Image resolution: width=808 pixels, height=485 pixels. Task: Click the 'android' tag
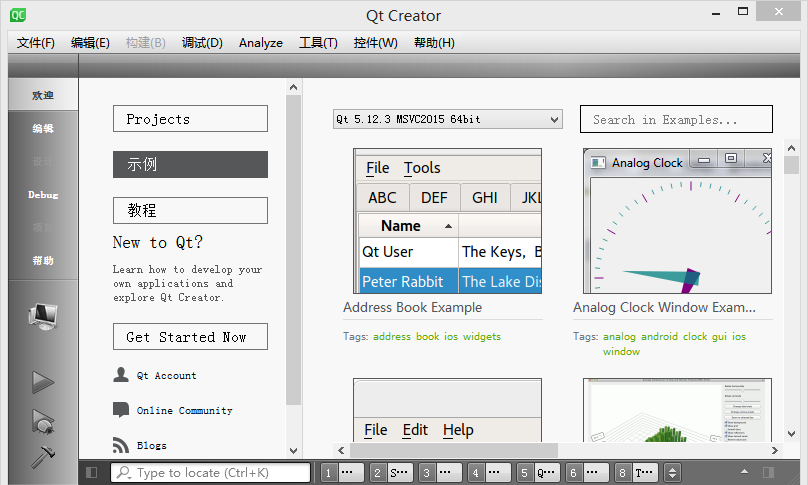point(659,337)
